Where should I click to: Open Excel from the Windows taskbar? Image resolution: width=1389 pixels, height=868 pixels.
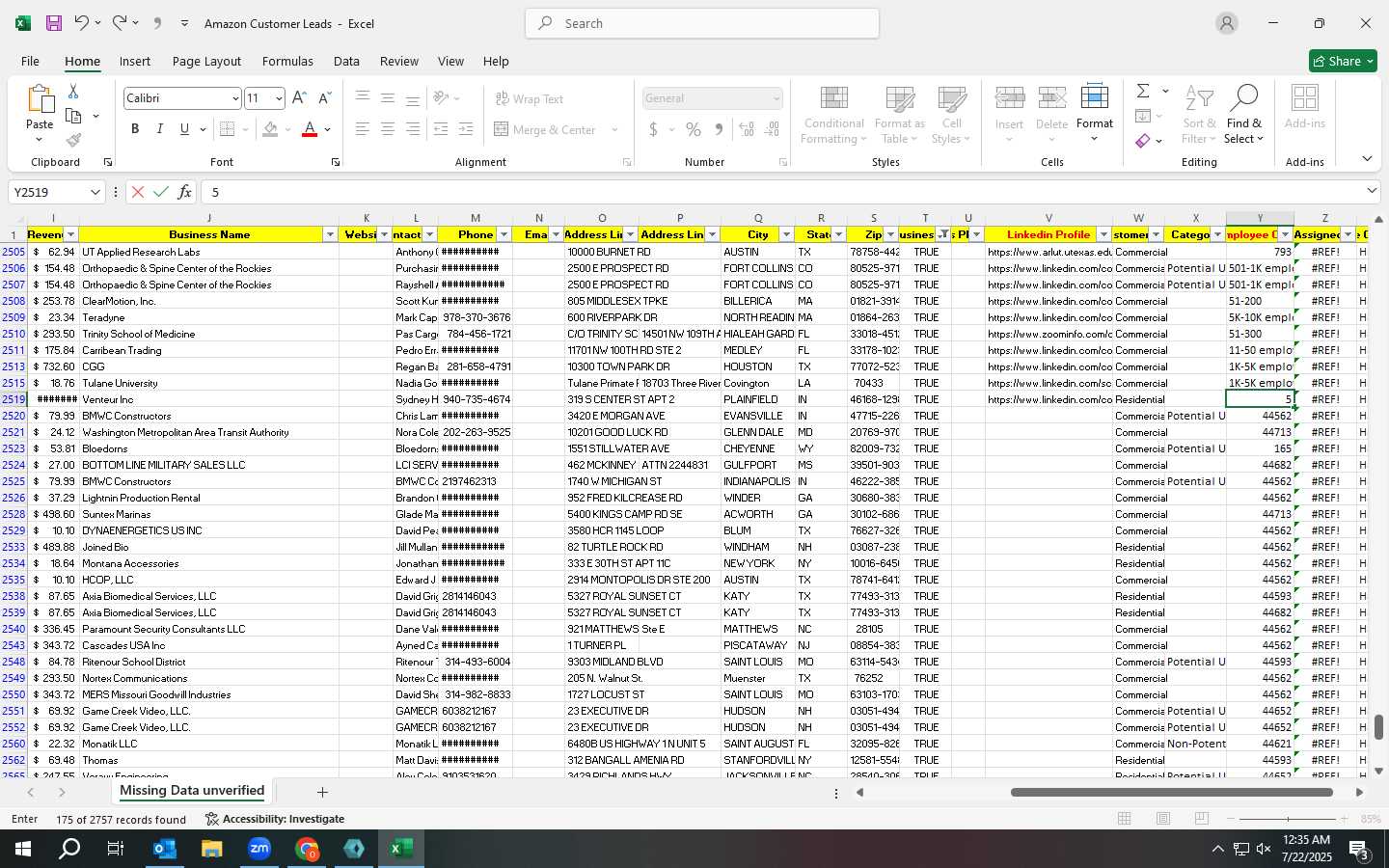[x=401, y=849]
